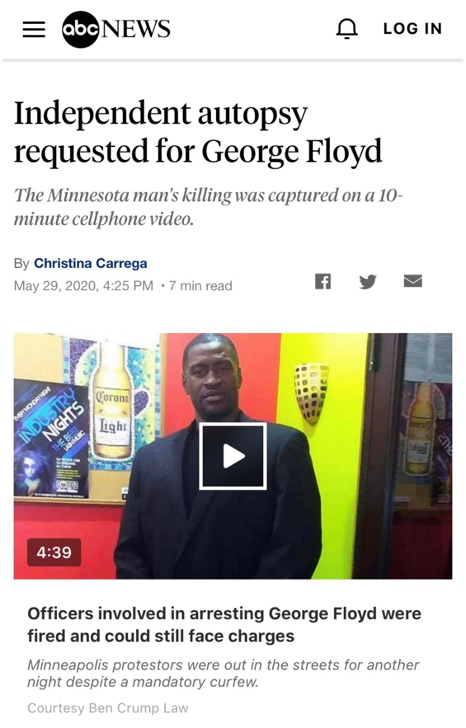
Task: Click the 4:39 video duration badge
Action: click(54, 552)
